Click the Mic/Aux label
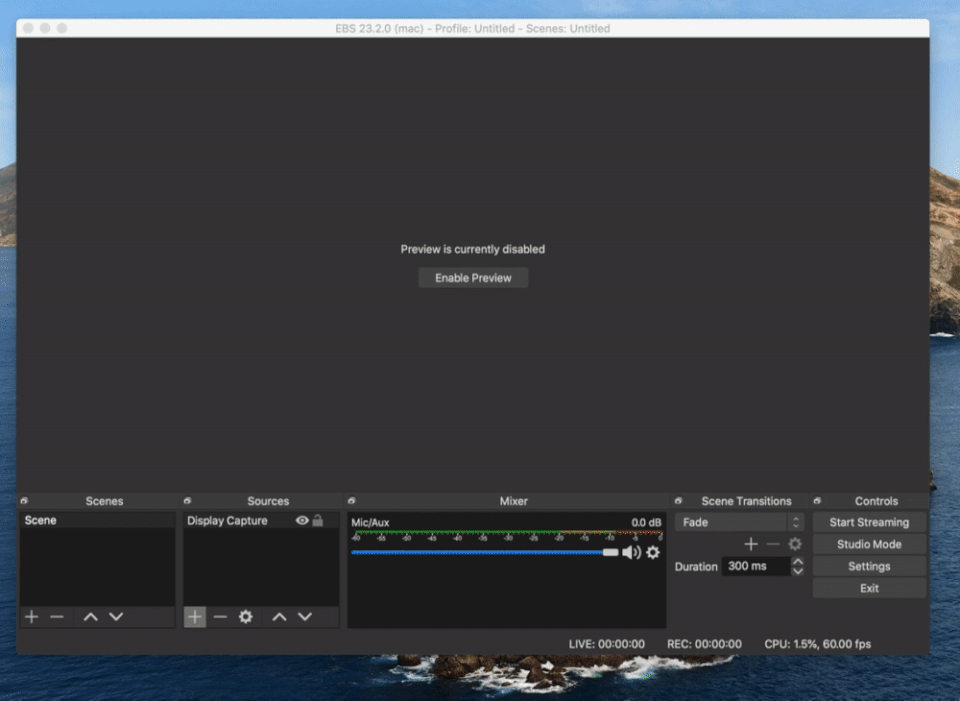 click(x=370, y=522)
